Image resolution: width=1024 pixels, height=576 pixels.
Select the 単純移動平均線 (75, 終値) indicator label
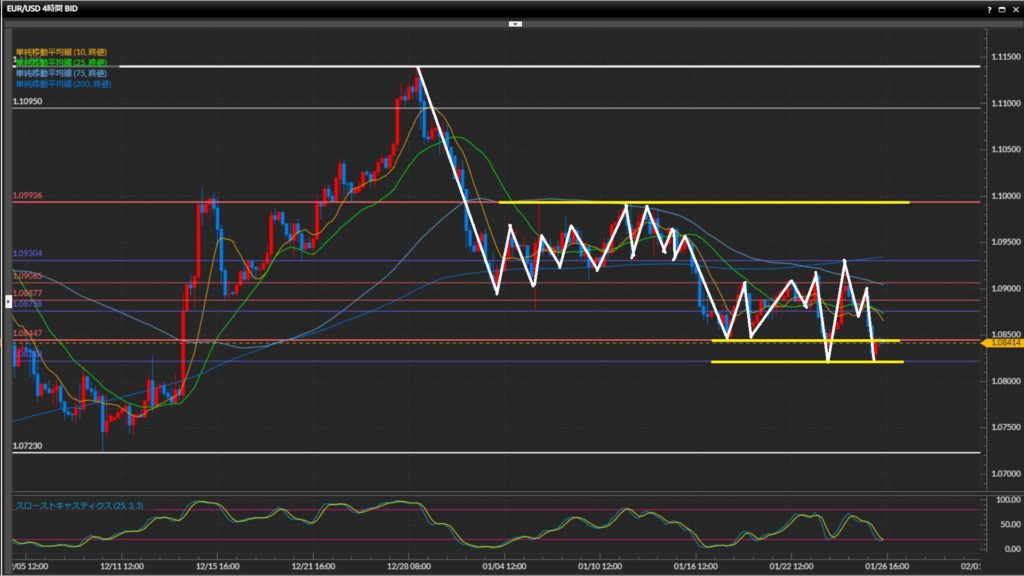click(x=61, y=73)
